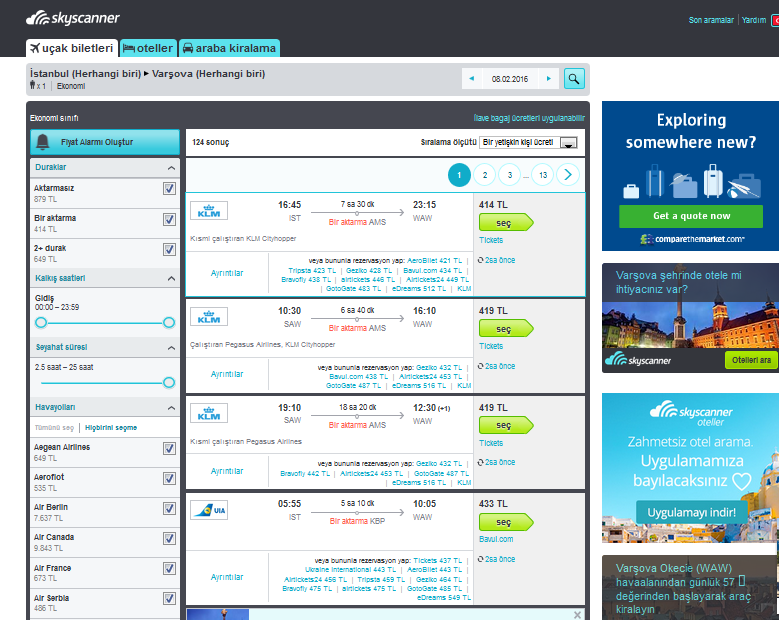Expand Ayrıntılar for the 05:55 UIA flight
This screenshot has width=779, height=620.
click(x=227, y=577)
